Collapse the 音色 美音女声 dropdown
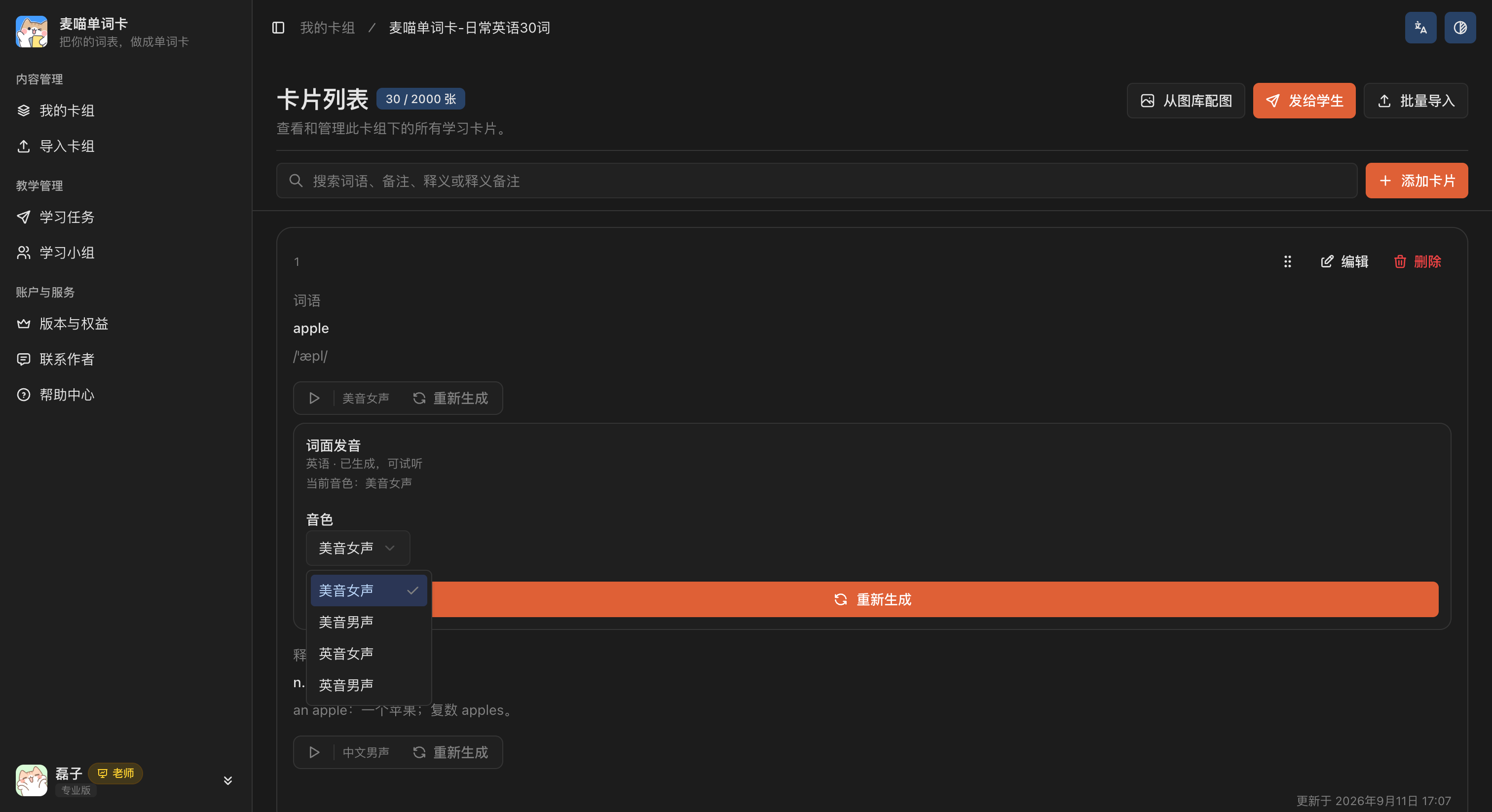The width and height of the screenshot is (1492, 812). coord(358,548)
